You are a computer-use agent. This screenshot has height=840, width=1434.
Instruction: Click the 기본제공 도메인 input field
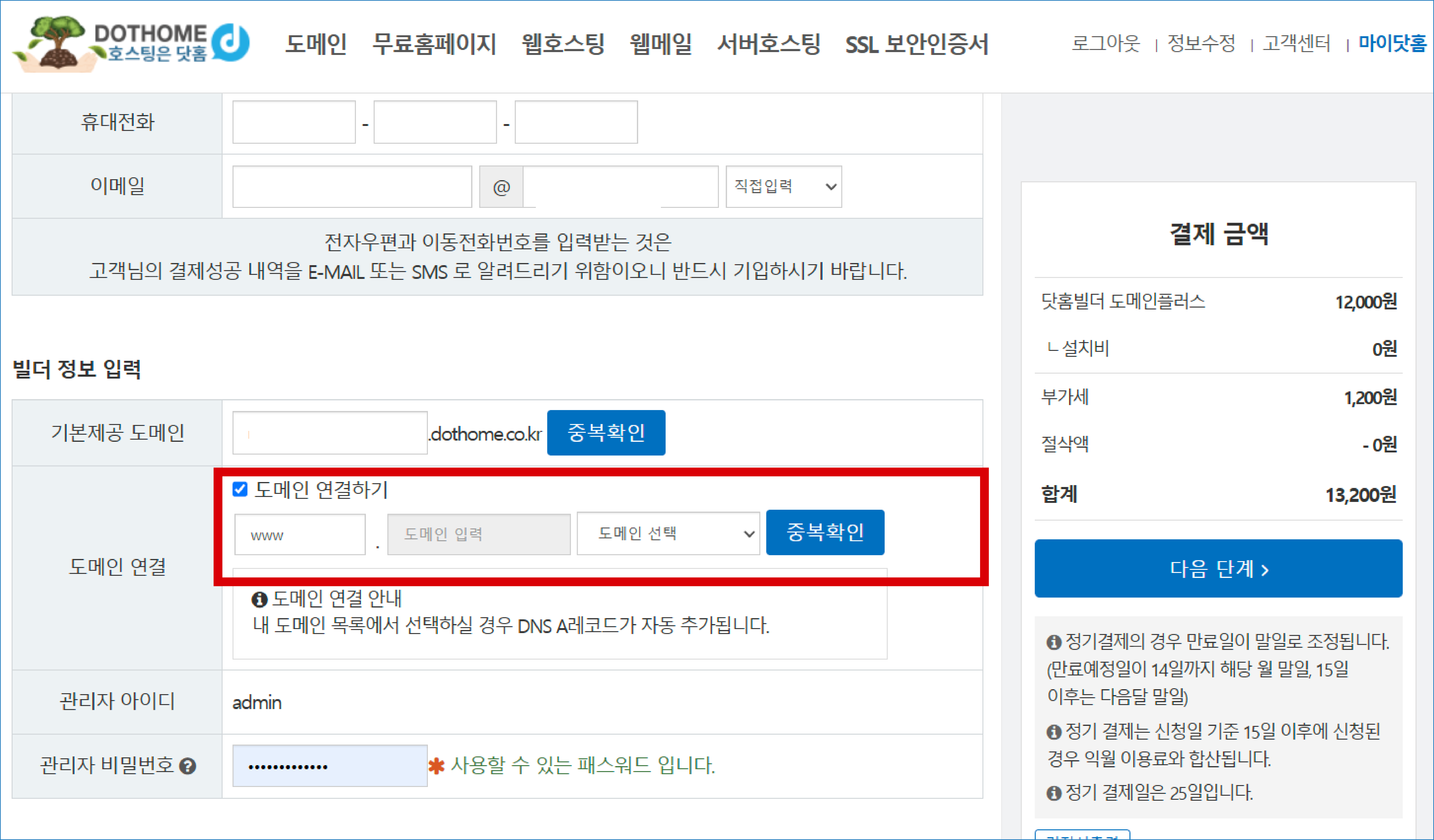(330, 433)
